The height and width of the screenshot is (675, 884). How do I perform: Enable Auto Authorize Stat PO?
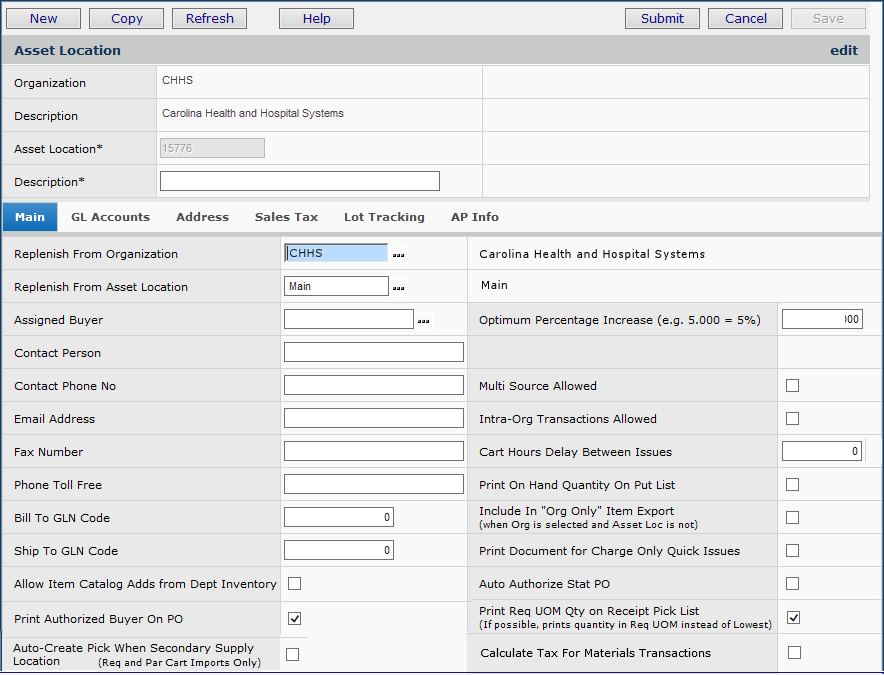pos(792,583)
